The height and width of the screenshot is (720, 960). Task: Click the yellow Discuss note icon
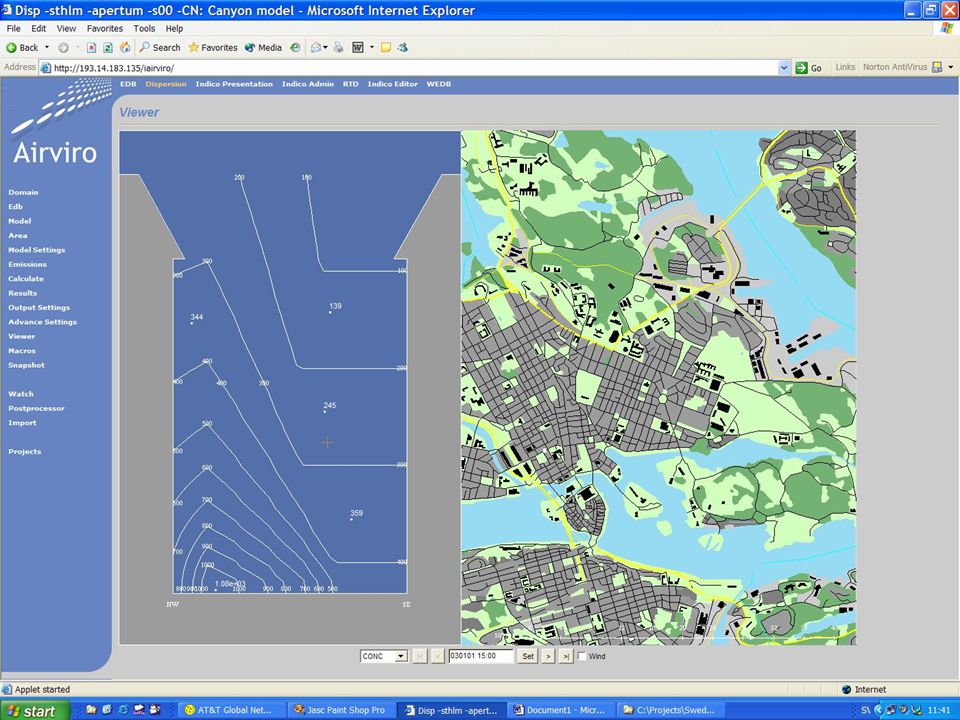(x=386, y=47)
